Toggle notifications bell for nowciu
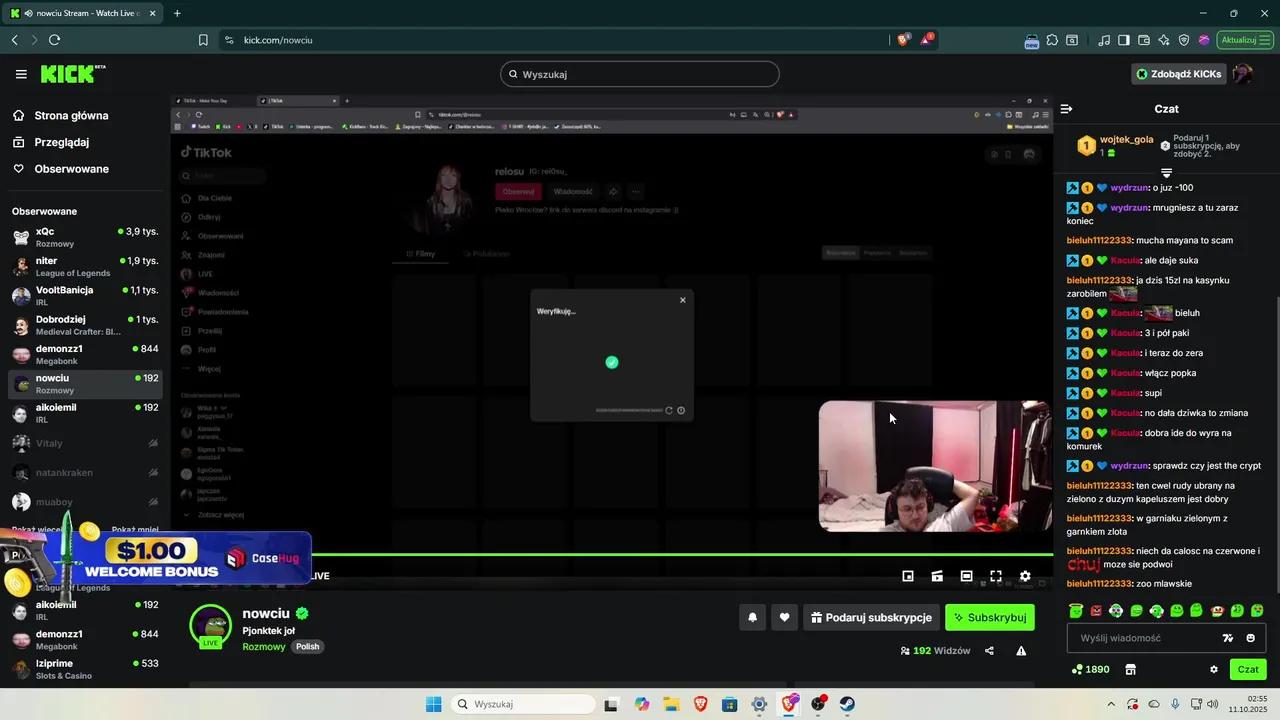Viewport: 1280px width, 720px height. point(753,618)
